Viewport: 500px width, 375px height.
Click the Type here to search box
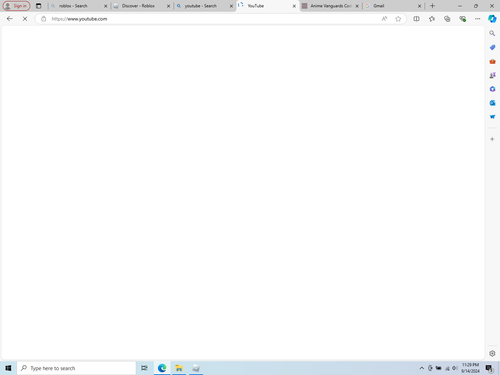[76, 368]
